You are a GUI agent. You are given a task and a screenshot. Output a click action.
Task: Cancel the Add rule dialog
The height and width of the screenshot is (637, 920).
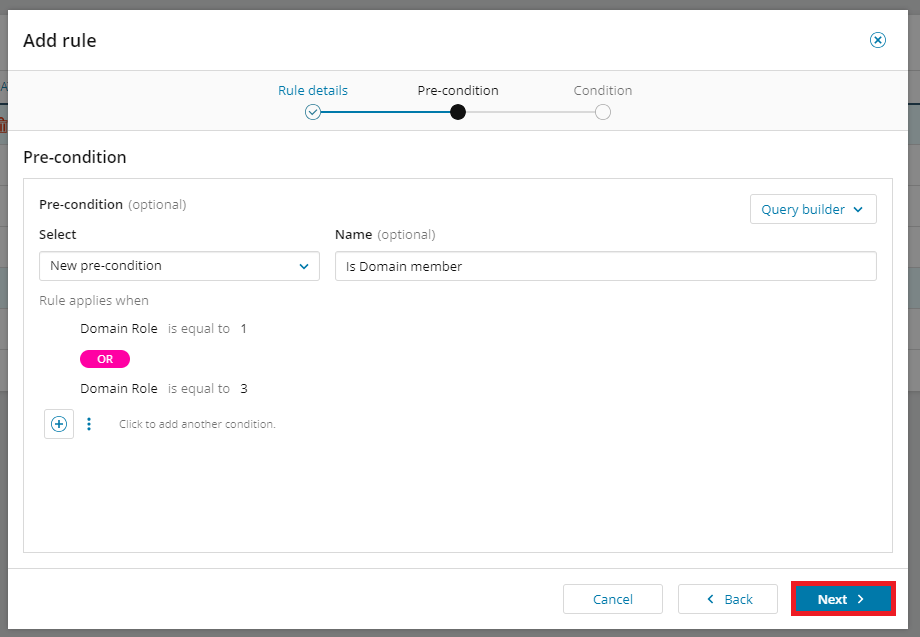(x=612, y=599)
